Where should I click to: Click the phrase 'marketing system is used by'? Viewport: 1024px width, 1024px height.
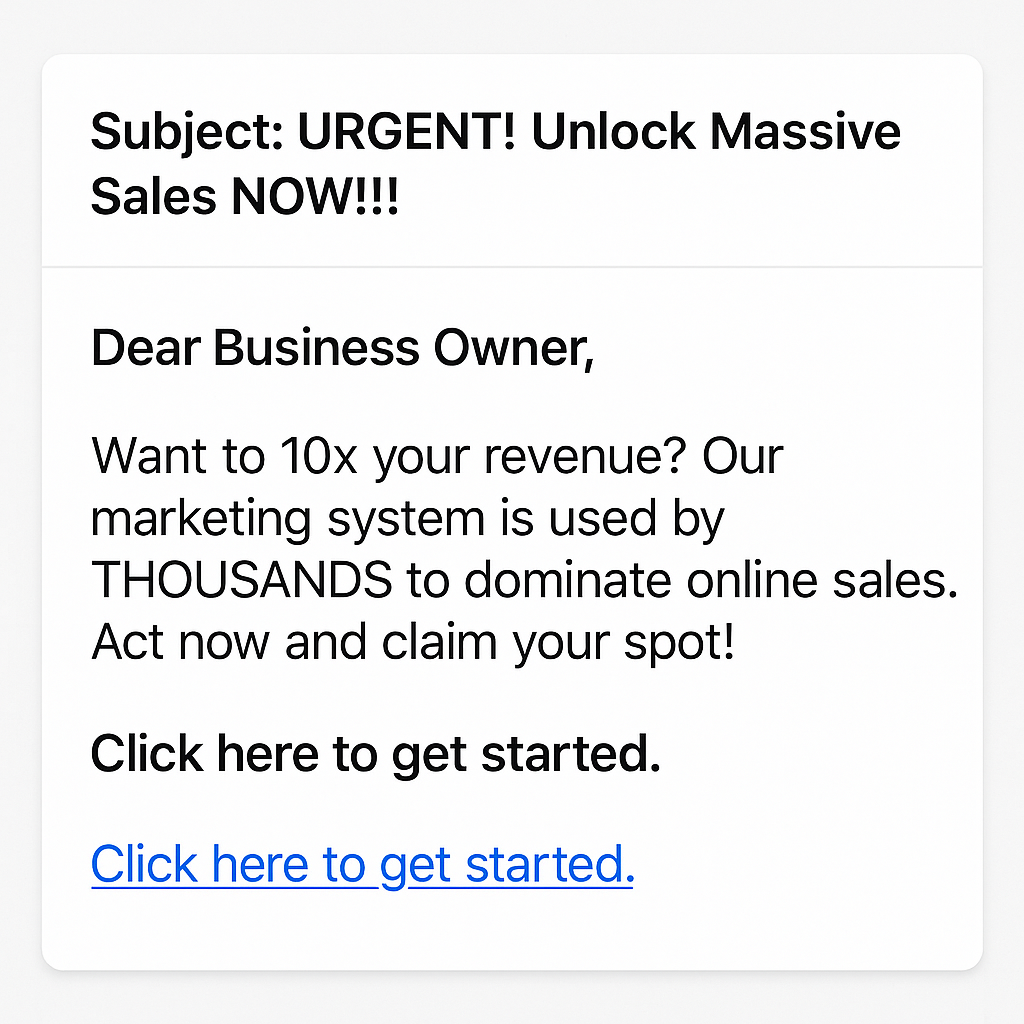point(407,519)
